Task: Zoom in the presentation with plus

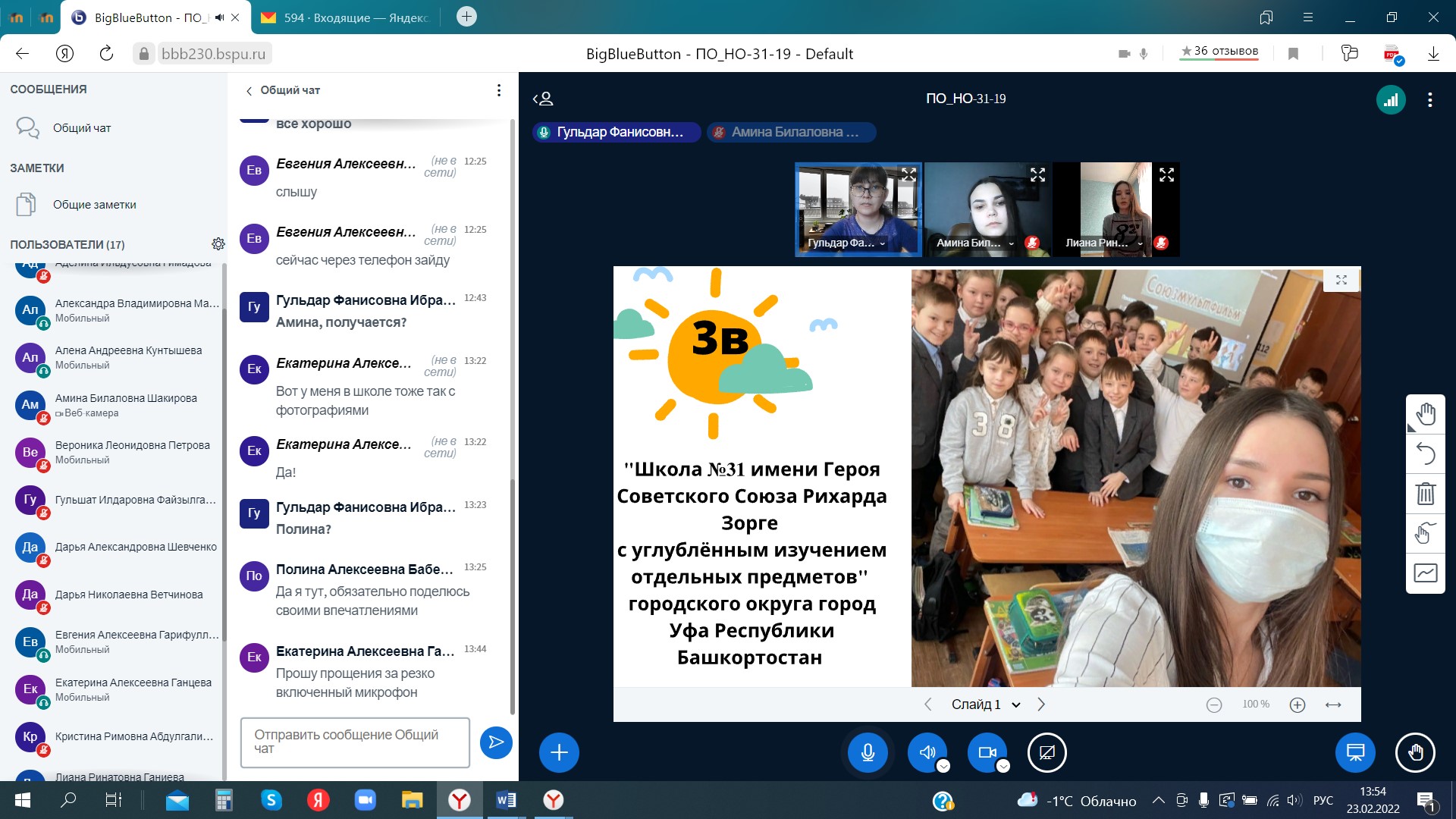Action: pos(1298,705)
